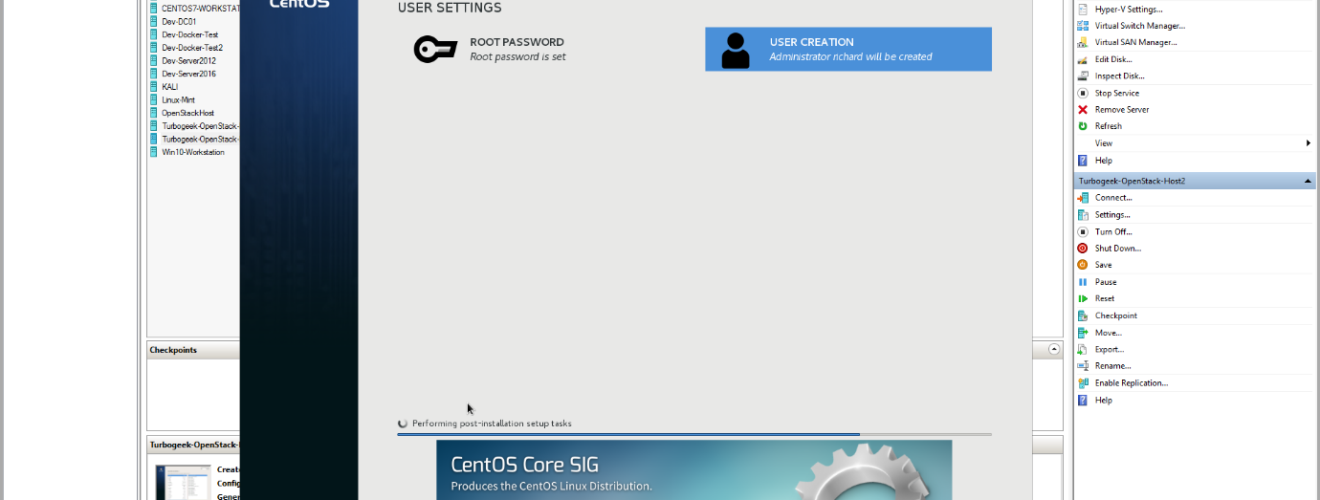Click the red Remove Server icon
Viewport: 1320px width, 500px height.
point(1082,110)
